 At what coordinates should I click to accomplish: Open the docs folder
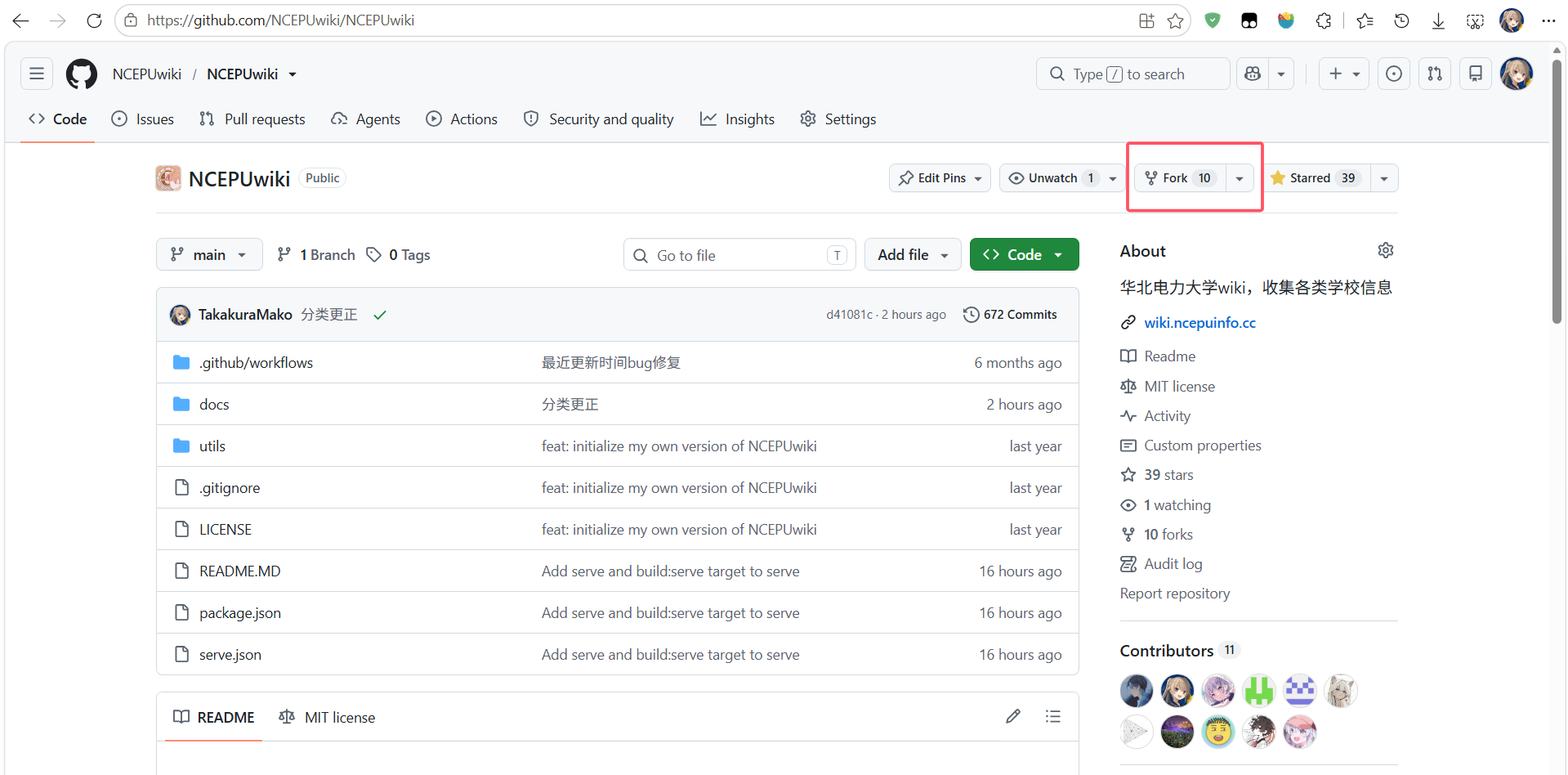[x=214, y=405]
